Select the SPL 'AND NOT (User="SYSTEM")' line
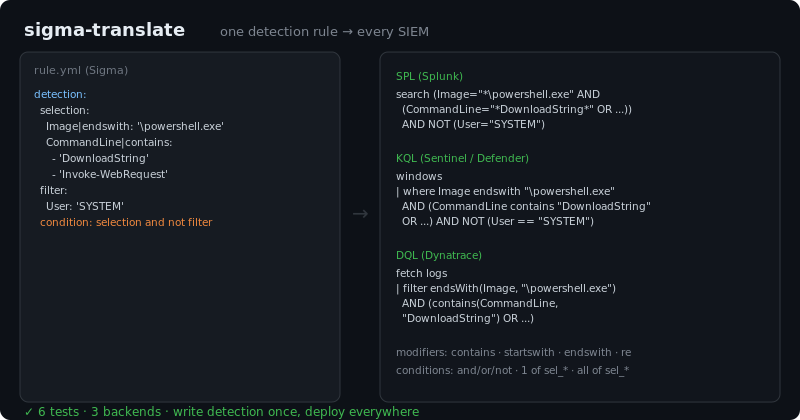This screenshot has height=420, width=800. [x=473, y=125]
